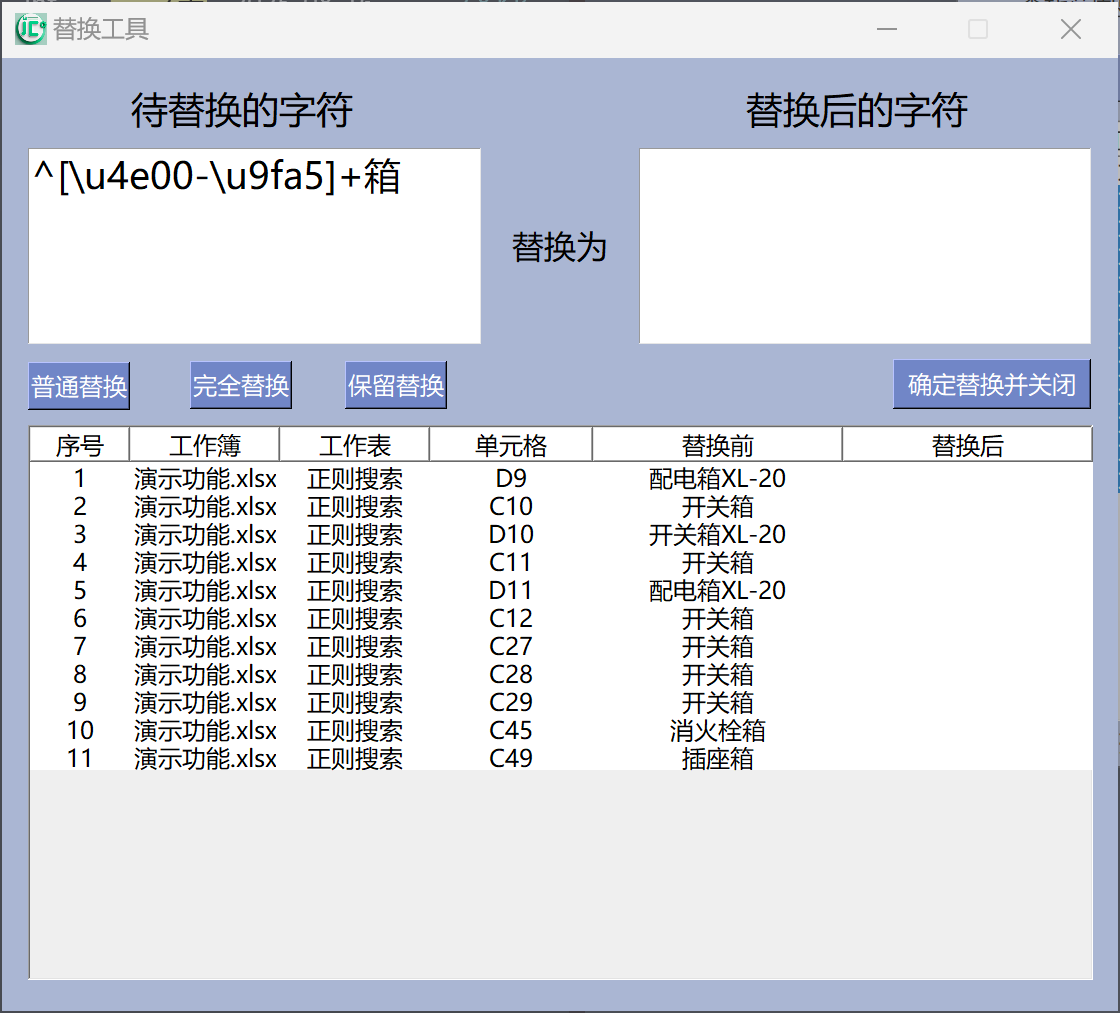Click the vertical scrollbar on the right edge
Image resolution: width=1120 pixels, height=1013 pixels.
[1112, 500]
